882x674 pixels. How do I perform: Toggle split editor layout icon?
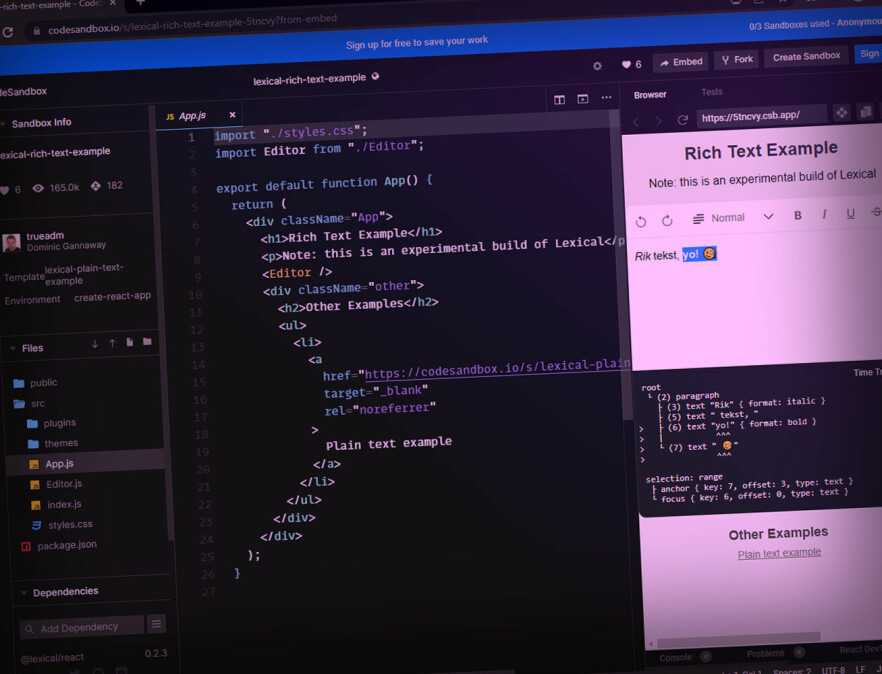(559, 100)
